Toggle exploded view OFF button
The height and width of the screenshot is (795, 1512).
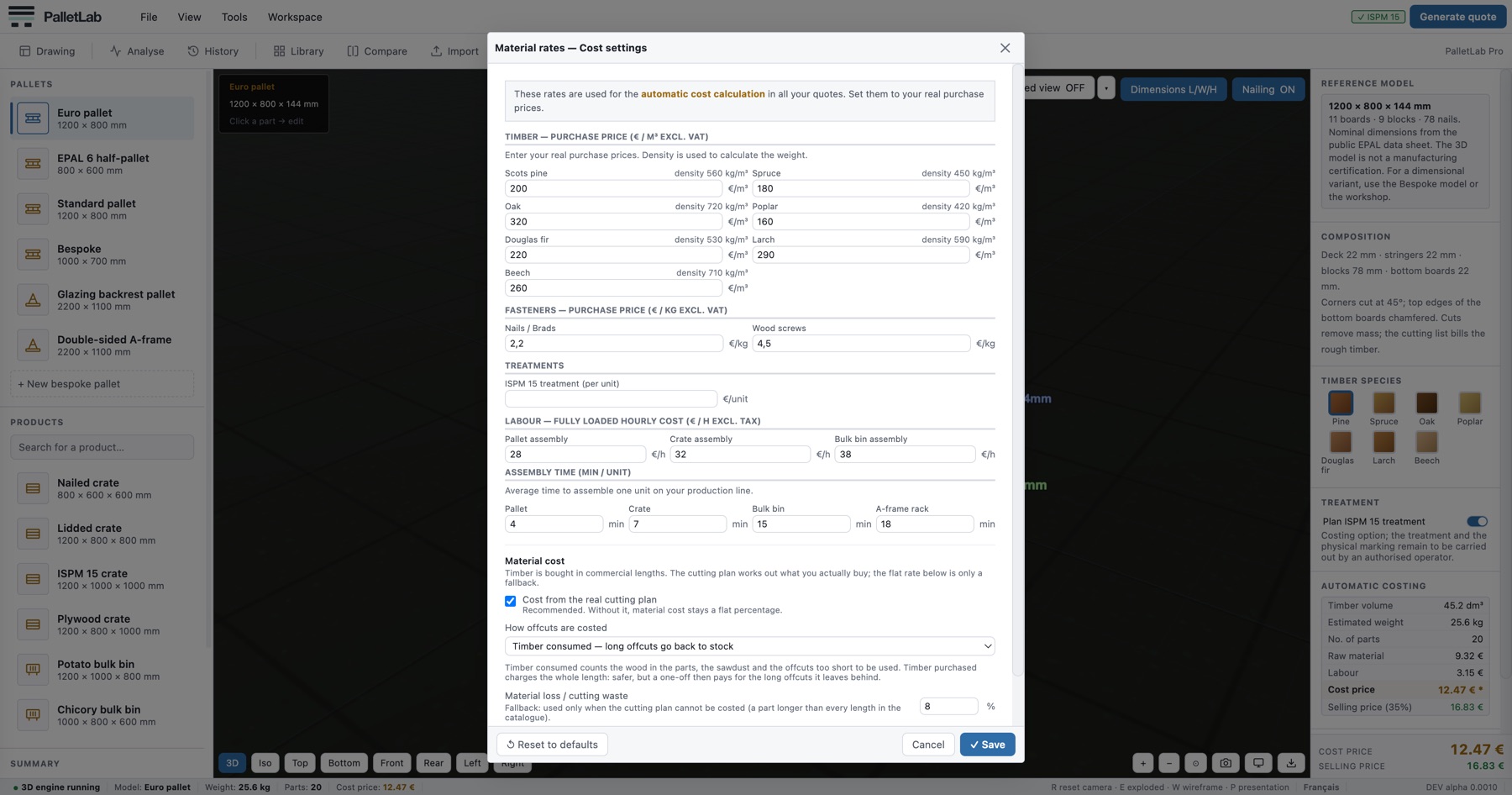pyautogui.click(x=1058, y=88)
